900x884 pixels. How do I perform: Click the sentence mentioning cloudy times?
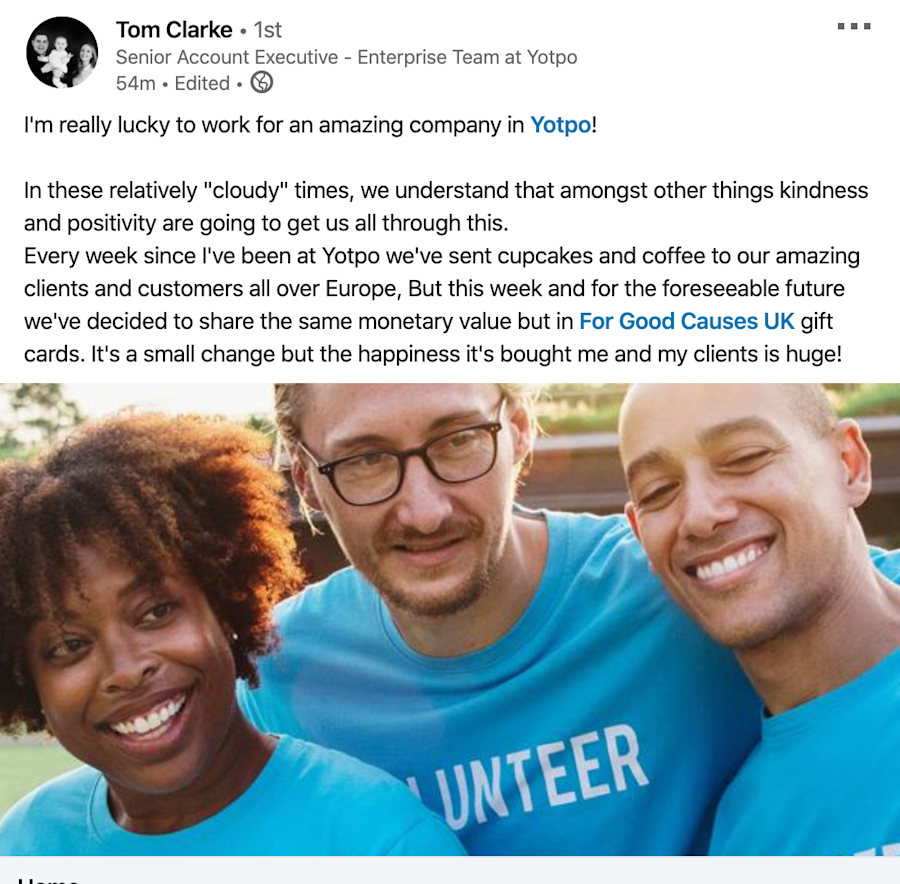pyautogui.click(x=446, y=207)
